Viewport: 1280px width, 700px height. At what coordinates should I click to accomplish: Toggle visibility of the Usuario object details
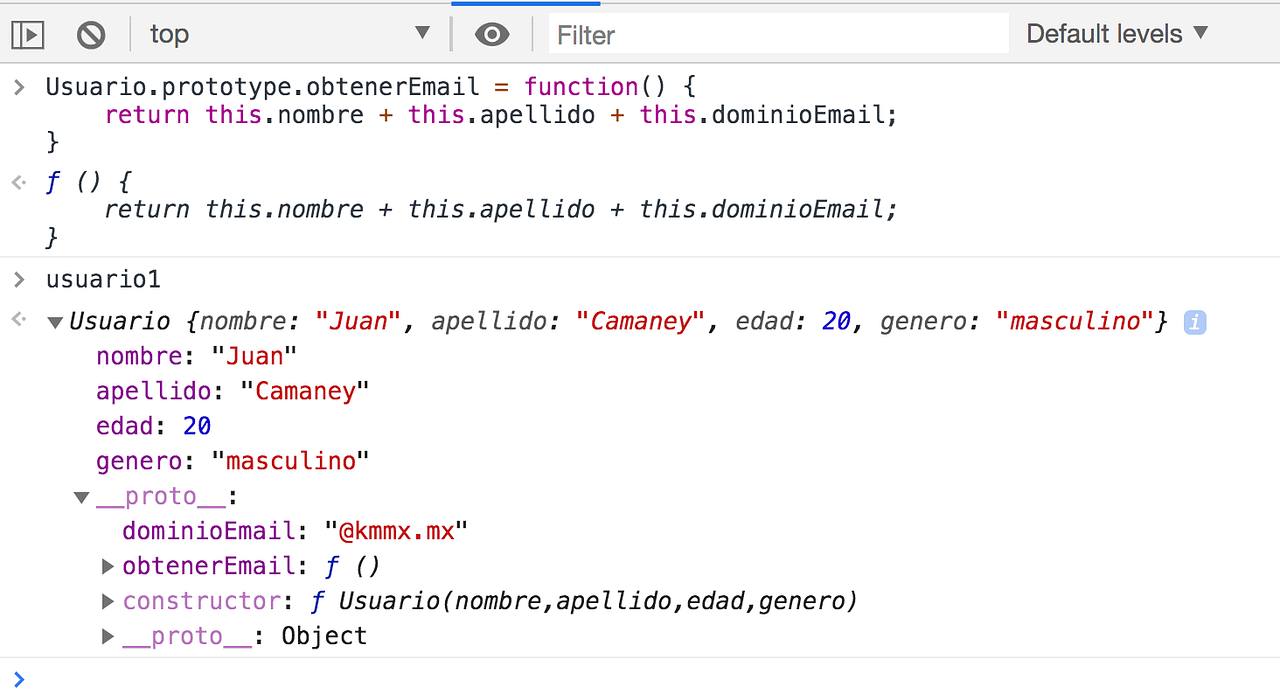[55, 322]
